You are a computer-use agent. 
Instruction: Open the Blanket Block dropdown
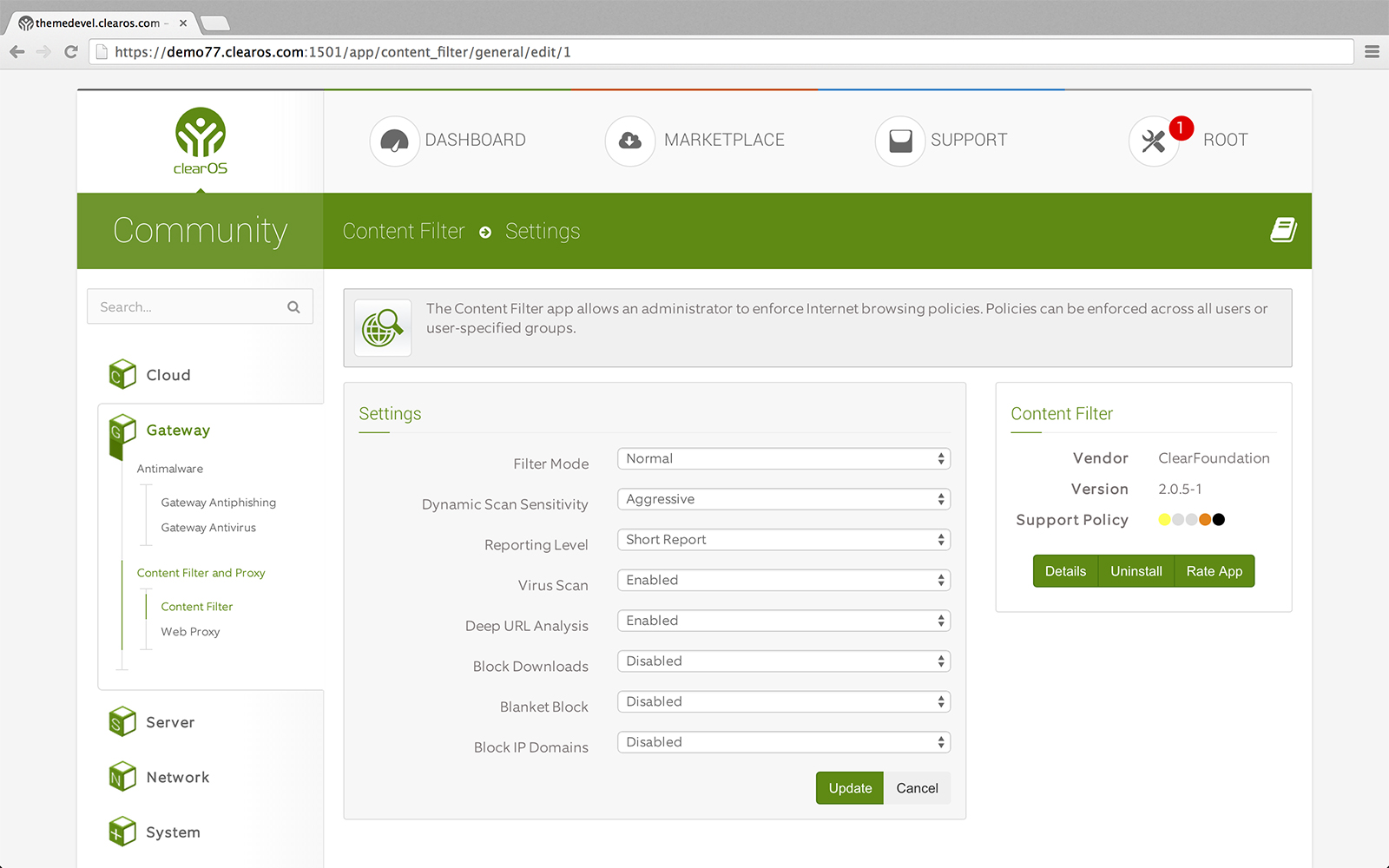784,701
